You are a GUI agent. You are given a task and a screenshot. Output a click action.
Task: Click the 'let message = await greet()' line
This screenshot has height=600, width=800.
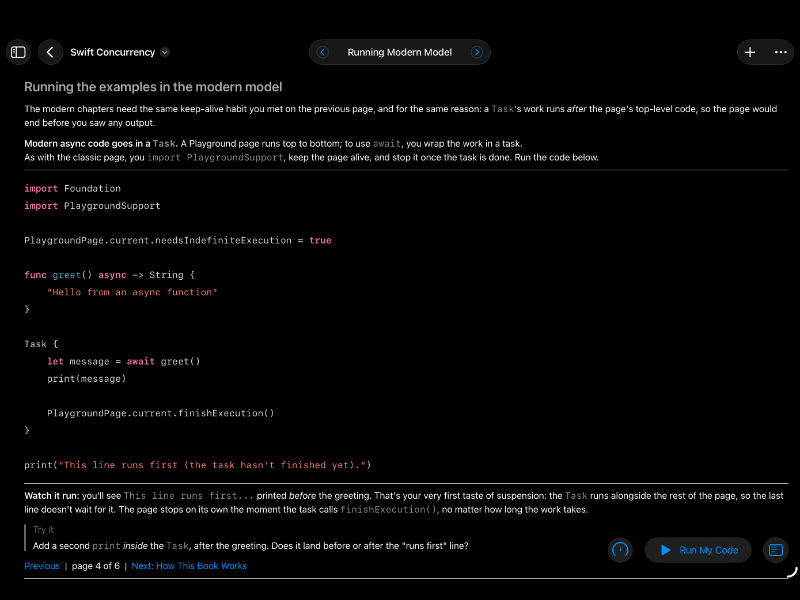click(x=123, y=361)
